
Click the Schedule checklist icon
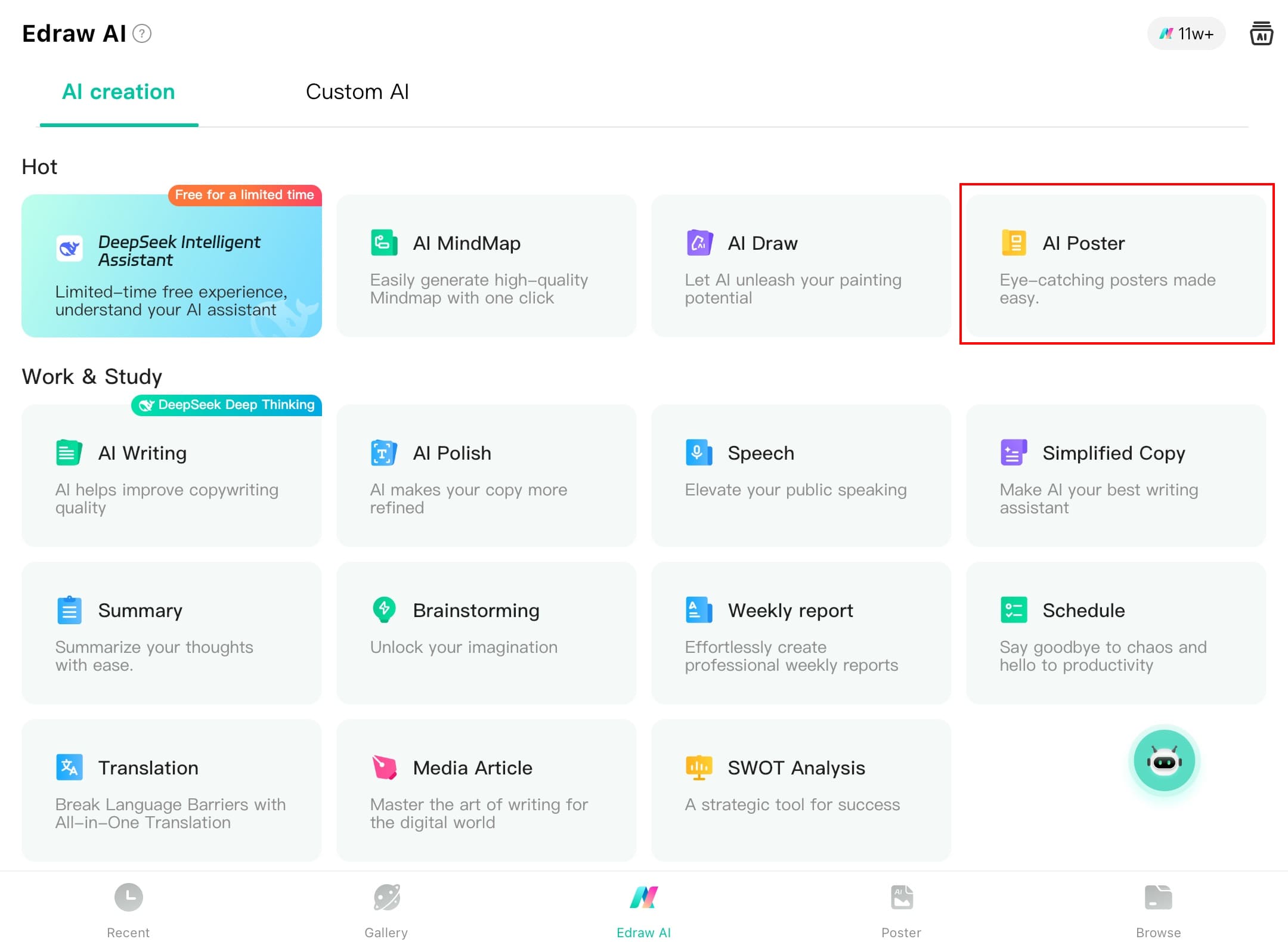1014,610
